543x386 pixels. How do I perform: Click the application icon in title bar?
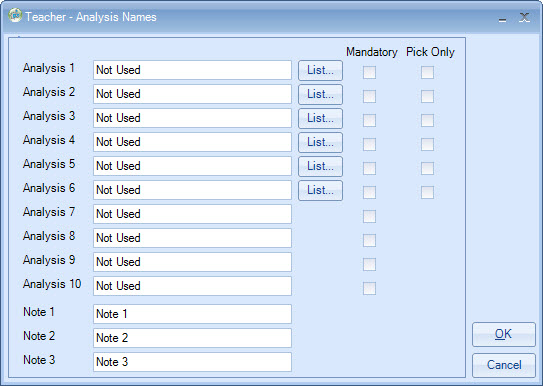15,16
